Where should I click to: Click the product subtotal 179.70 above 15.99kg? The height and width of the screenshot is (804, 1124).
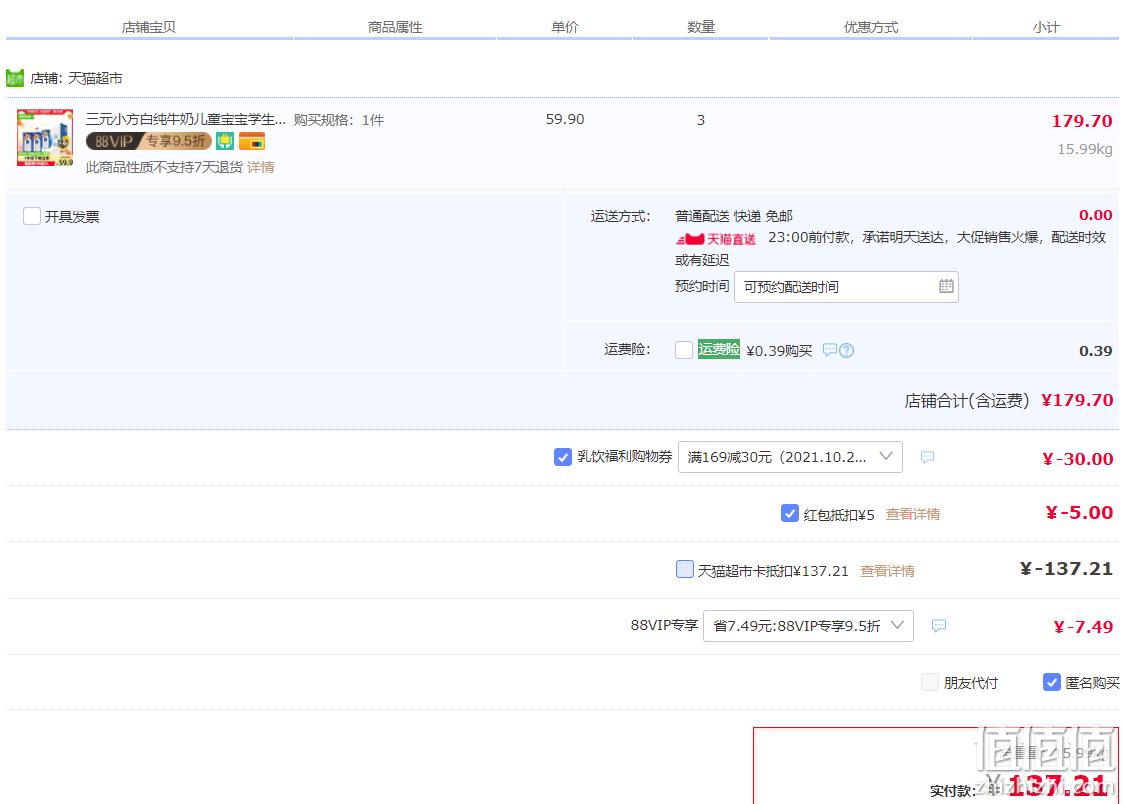(1082, 121)
